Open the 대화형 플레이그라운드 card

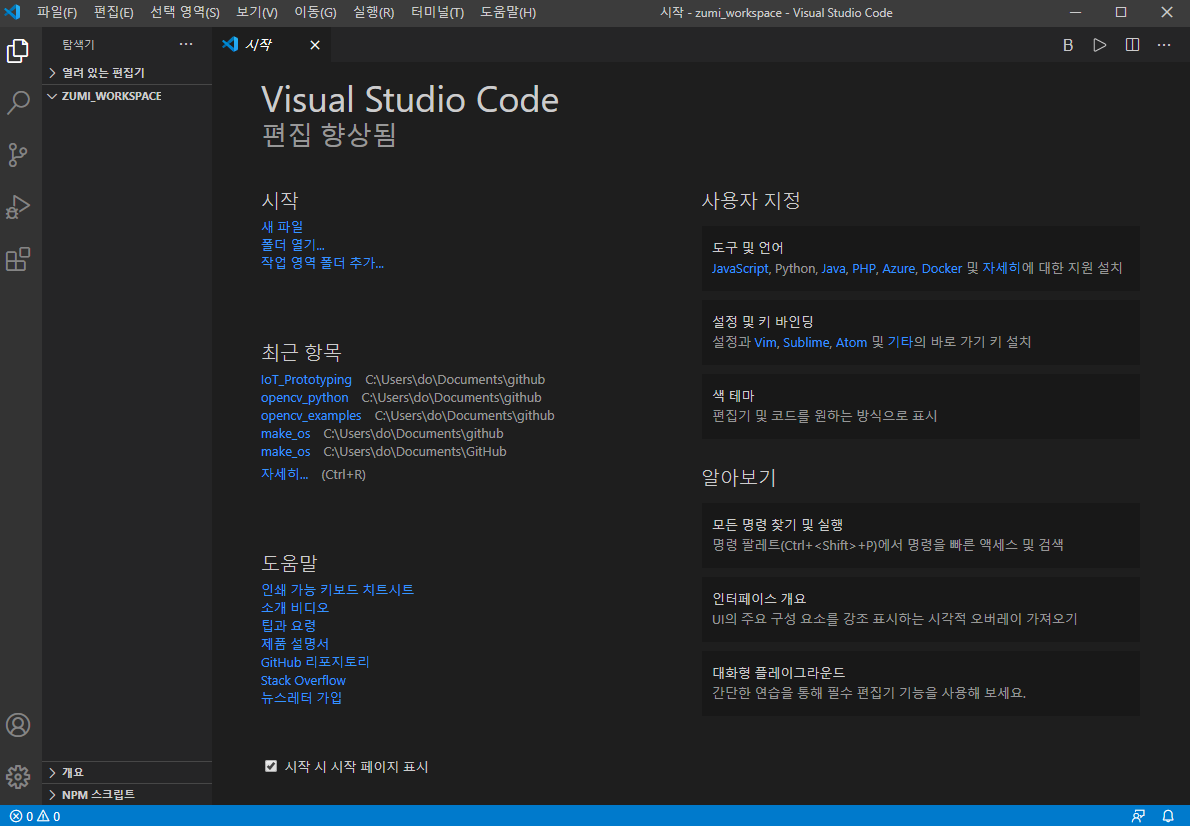(x=921, y=683)
